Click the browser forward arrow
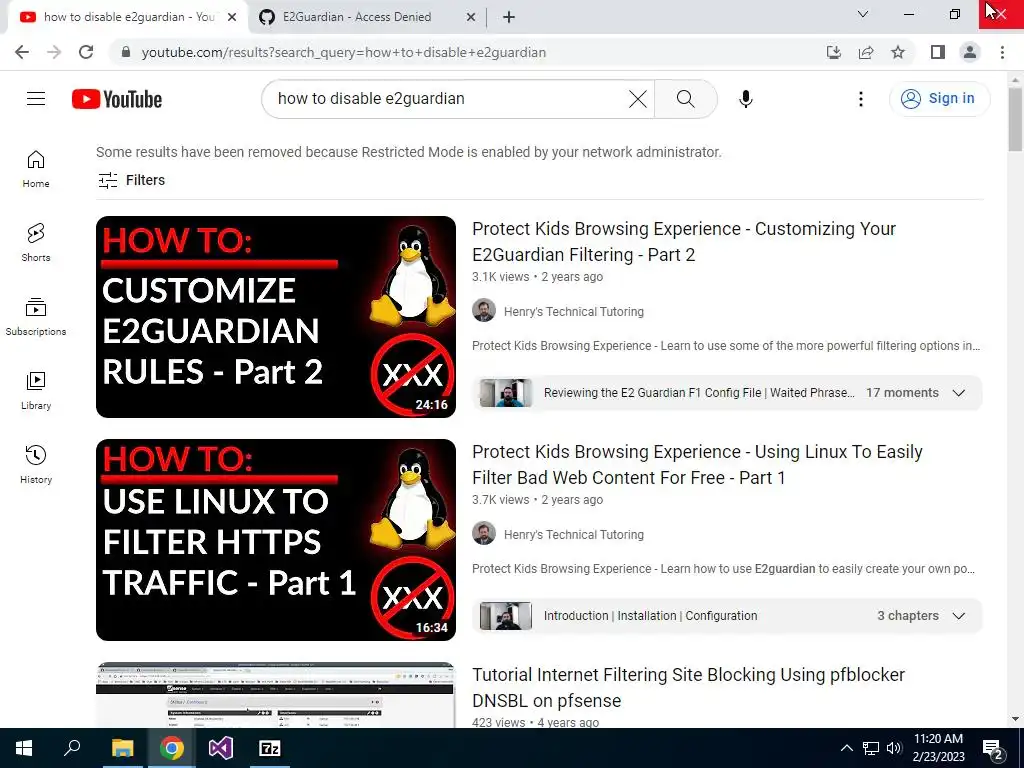This screenshot has width=1024, height=768. (x=54, y=52)
